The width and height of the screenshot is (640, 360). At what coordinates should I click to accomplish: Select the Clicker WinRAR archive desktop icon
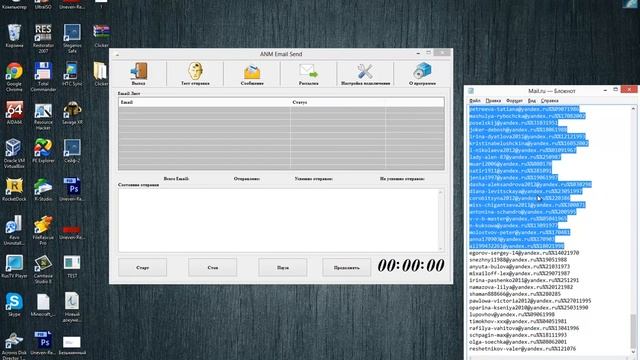[x=101, y=36]
